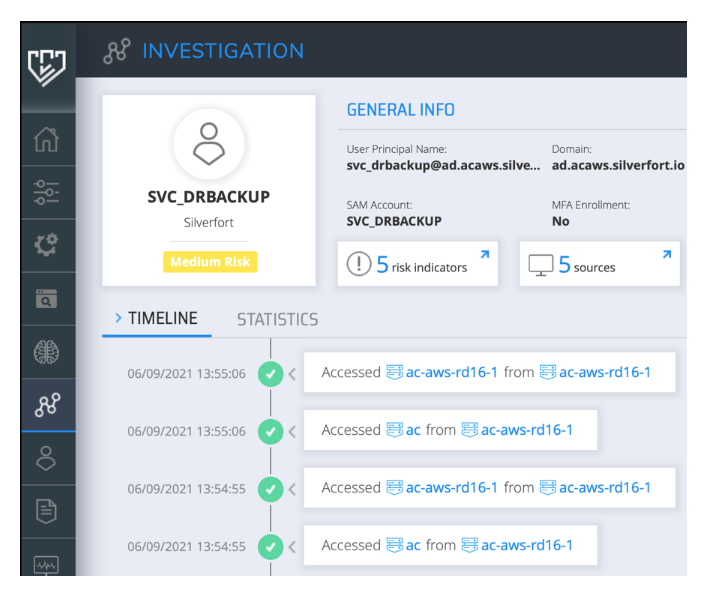Screen dimensions: 706x596
Task: Open the search window icon in sidebar
Action: pos(47,298)
